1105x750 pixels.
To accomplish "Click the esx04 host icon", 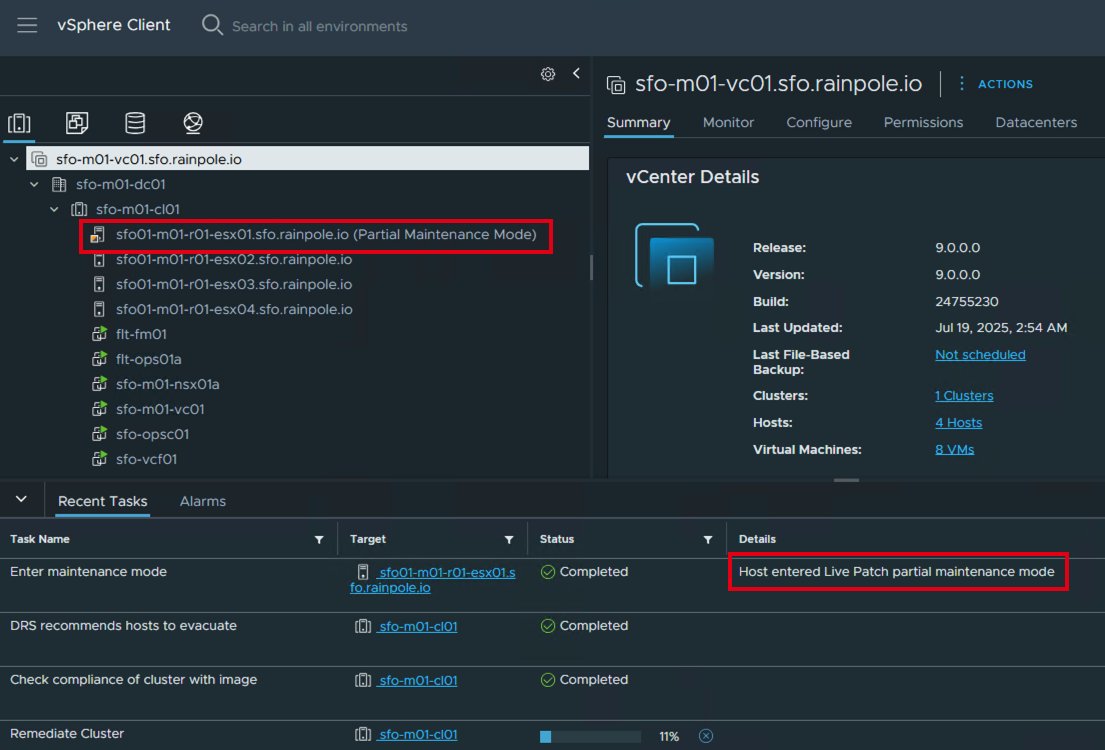I will (99, 309).
